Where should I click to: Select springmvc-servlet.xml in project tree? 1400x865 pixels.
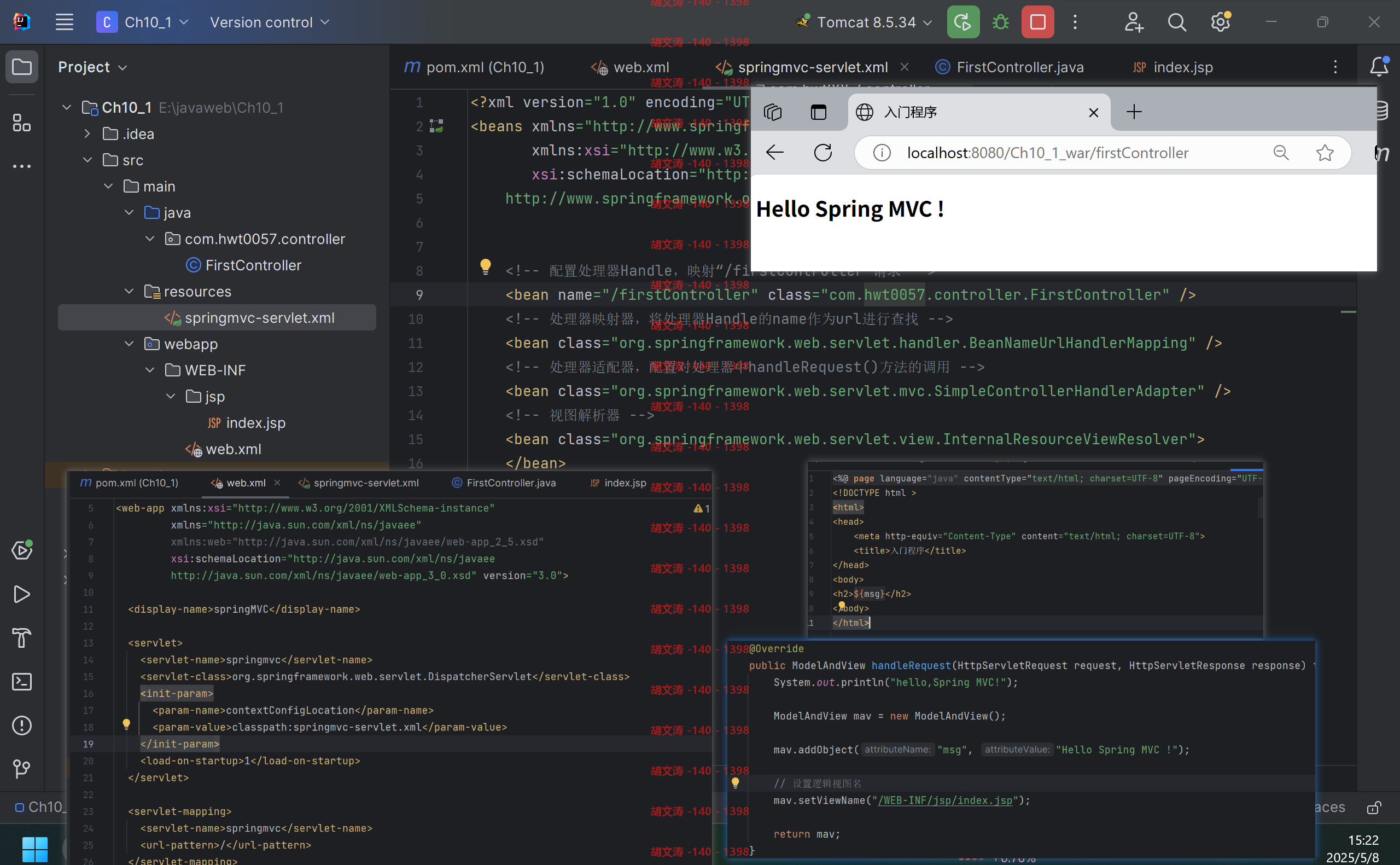(217, 317)
